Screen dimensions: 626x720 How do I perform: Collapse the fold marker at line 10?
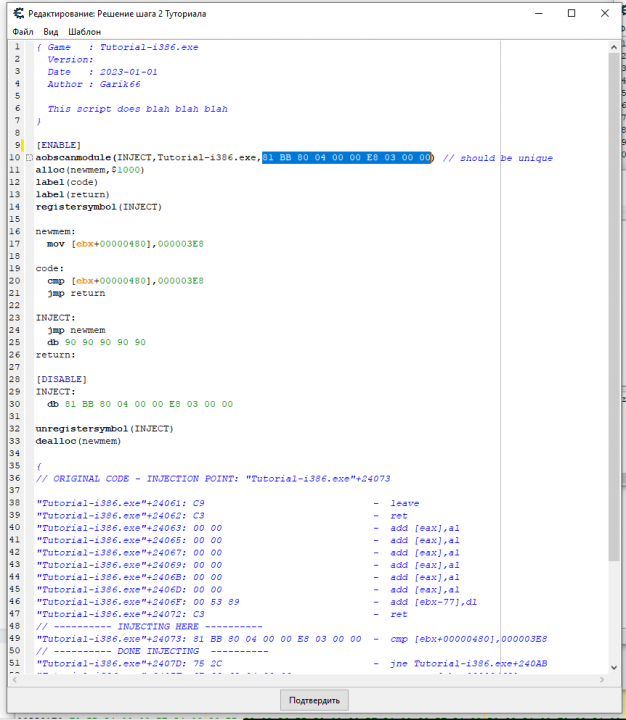coord(29,158)
